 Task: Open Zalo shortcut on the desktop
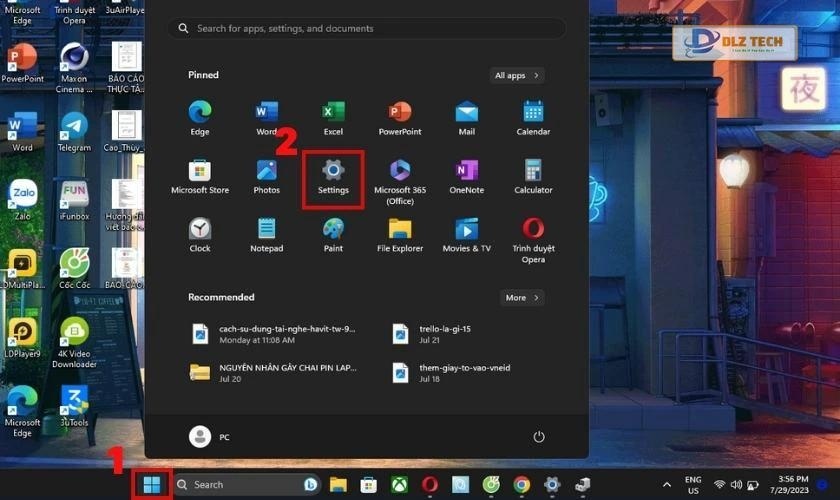(22, 200)
